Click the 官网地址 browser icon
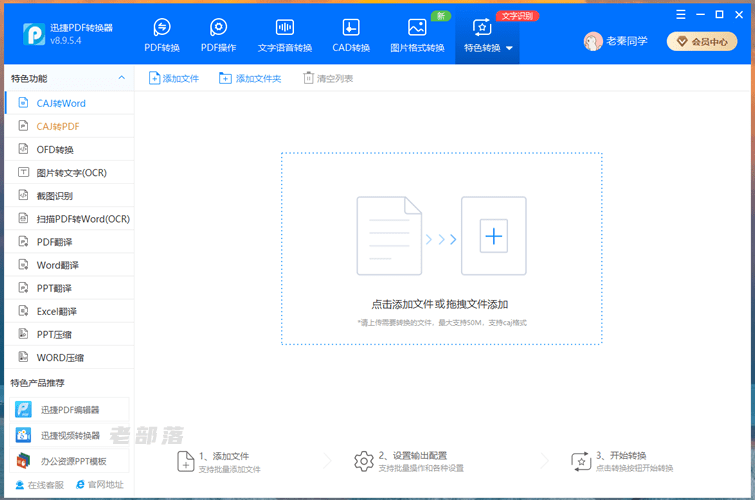755x500 pixels. point(80,485)
